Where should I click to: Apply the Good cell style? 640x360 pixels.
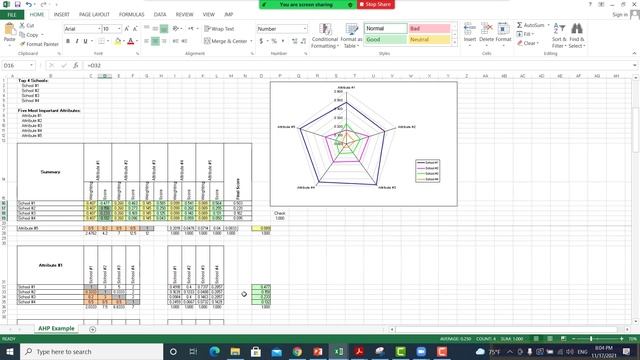385,40
